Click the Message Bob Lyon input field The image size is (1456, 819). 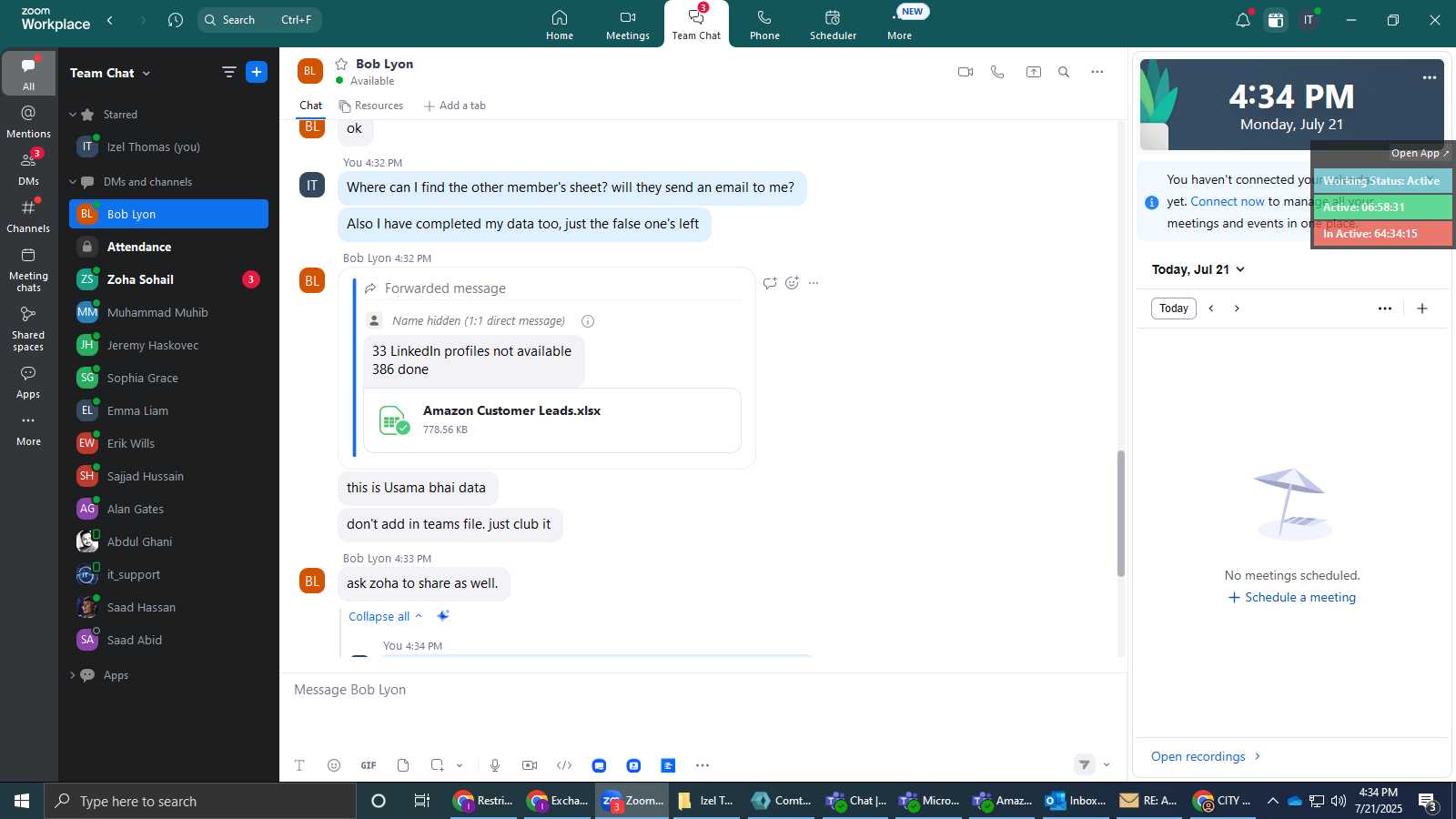tap(703, 690)
